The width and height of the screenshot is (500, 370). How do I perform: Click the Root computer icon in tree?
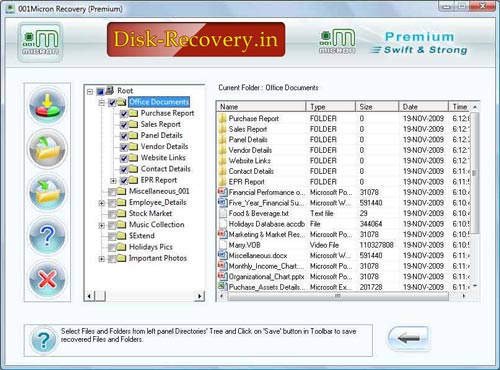[109, 91]
